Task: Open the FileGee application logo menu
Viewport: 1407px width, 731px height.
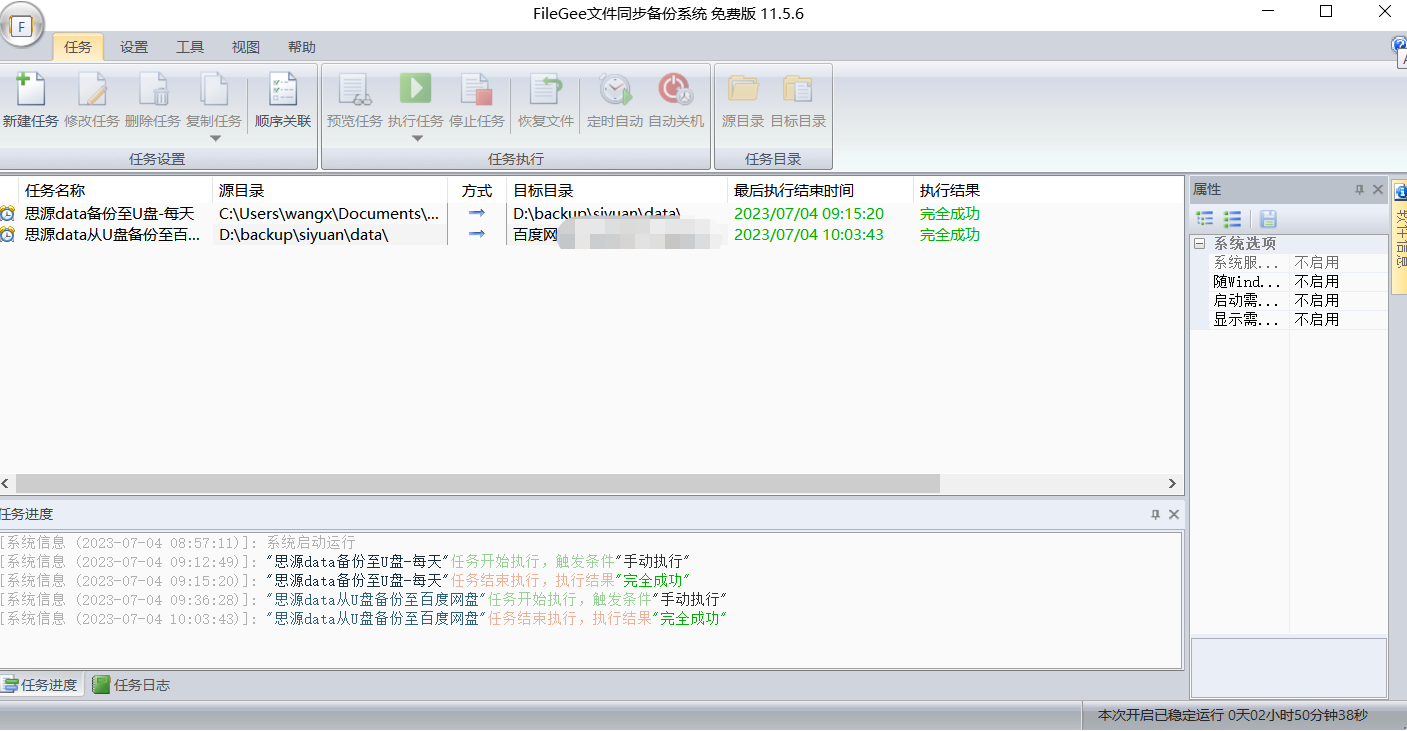Action: tap(21, 26)
